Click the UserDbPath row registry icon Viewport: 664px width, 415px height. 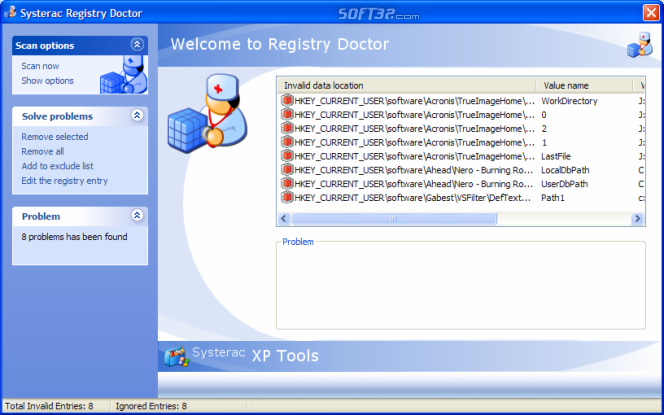coord(287,184)
